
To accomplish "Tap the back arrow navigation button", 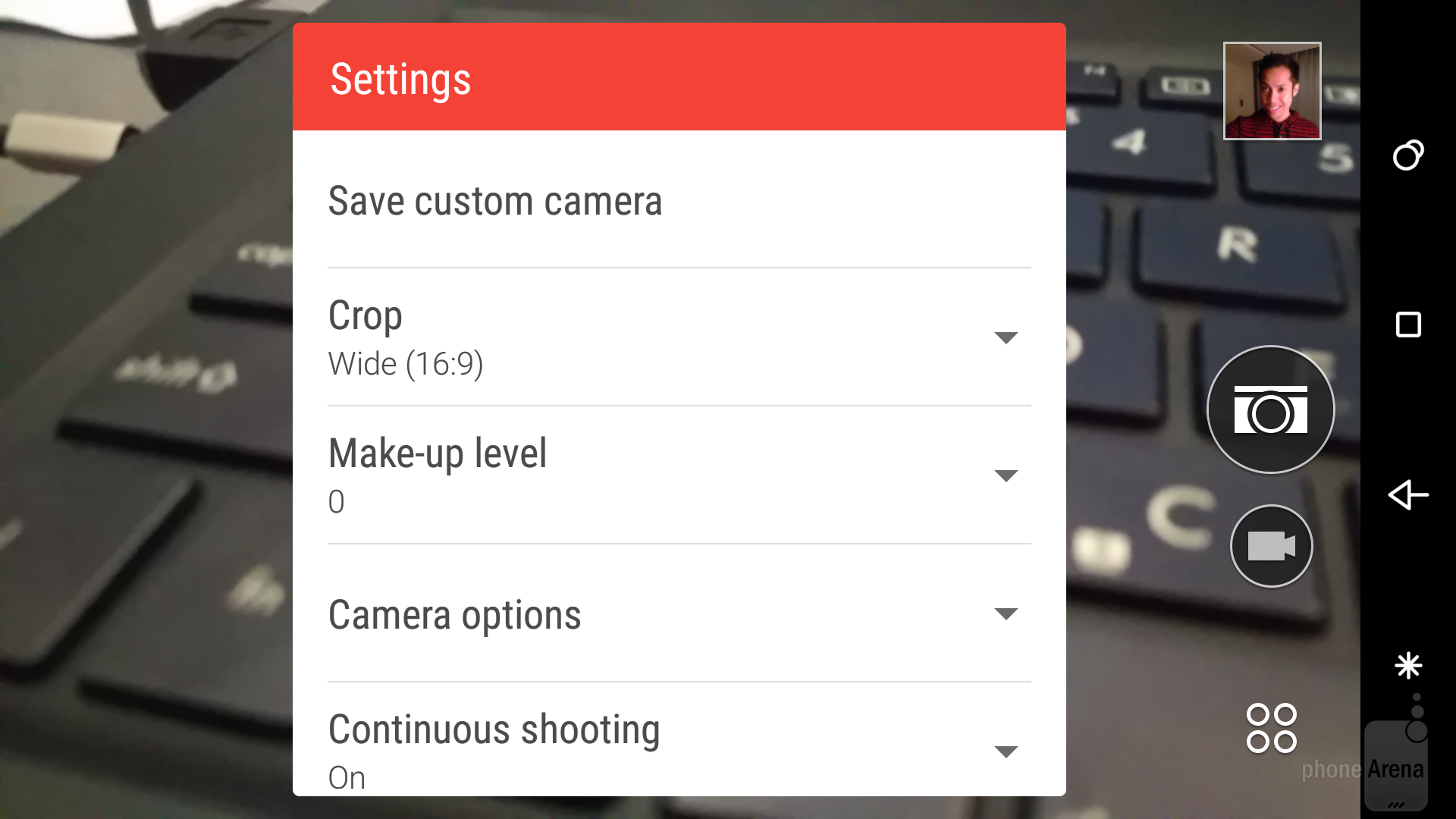I will point(1408,494).
